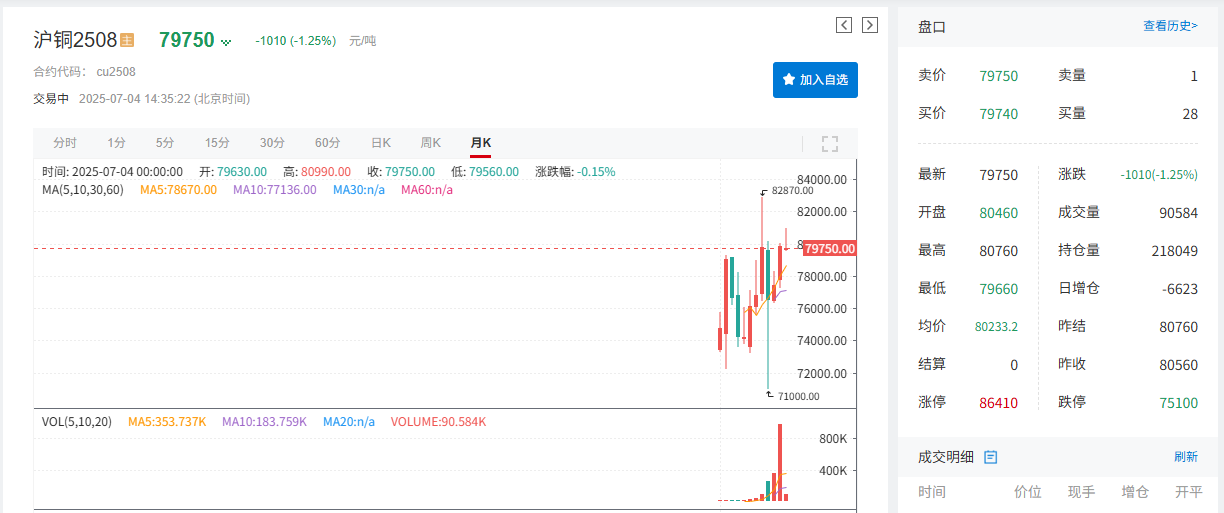Show the 周K weekly chart tab
The height and width of the screenshot is (513, 1224).
click(x=431, y=143)
